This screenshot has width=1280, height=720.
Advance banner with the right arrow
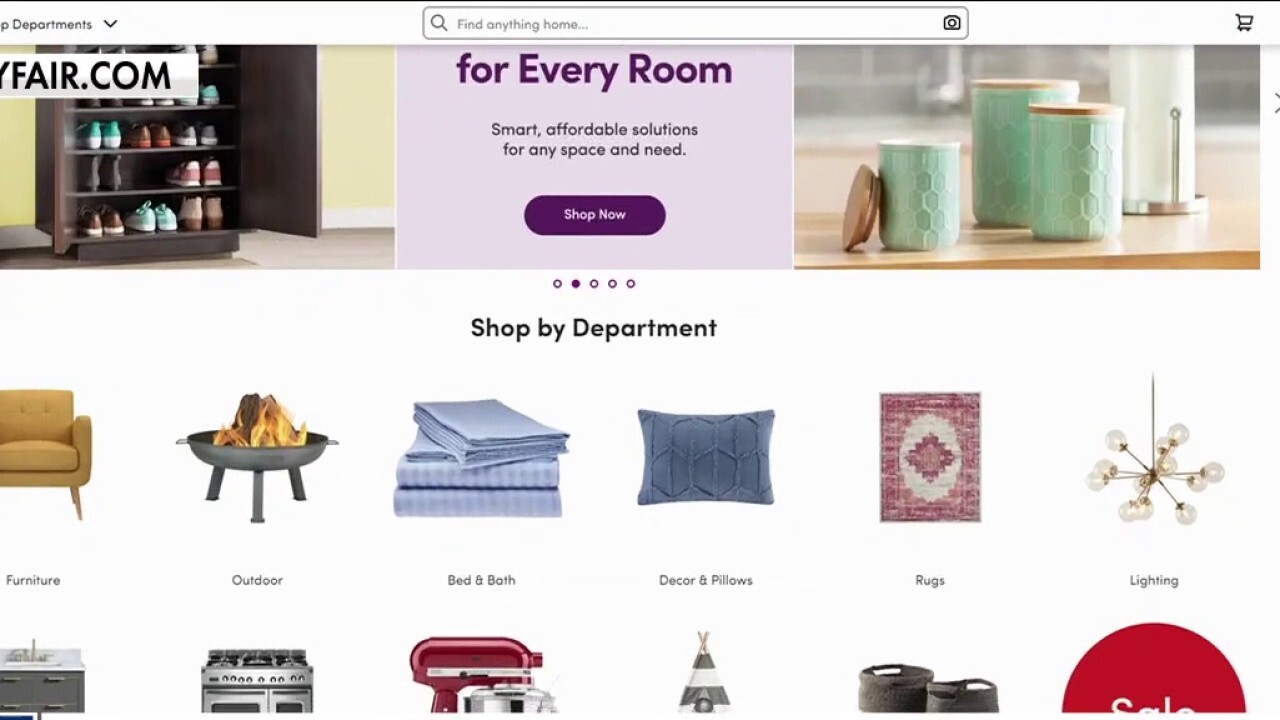(x=1275, y=103)
